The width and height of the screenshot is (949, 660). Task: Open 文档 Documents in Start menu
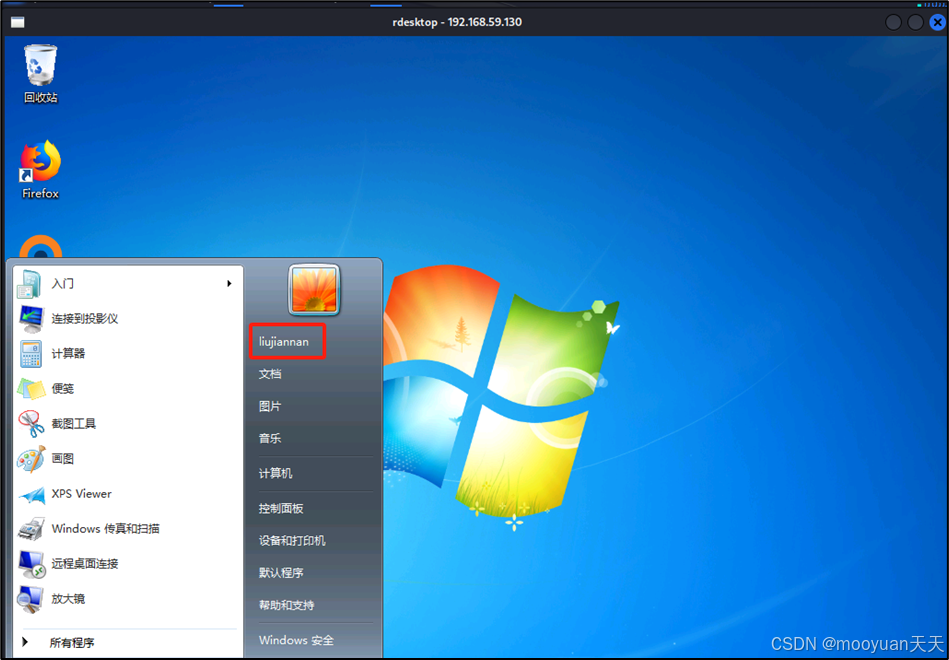pos(270,374)
